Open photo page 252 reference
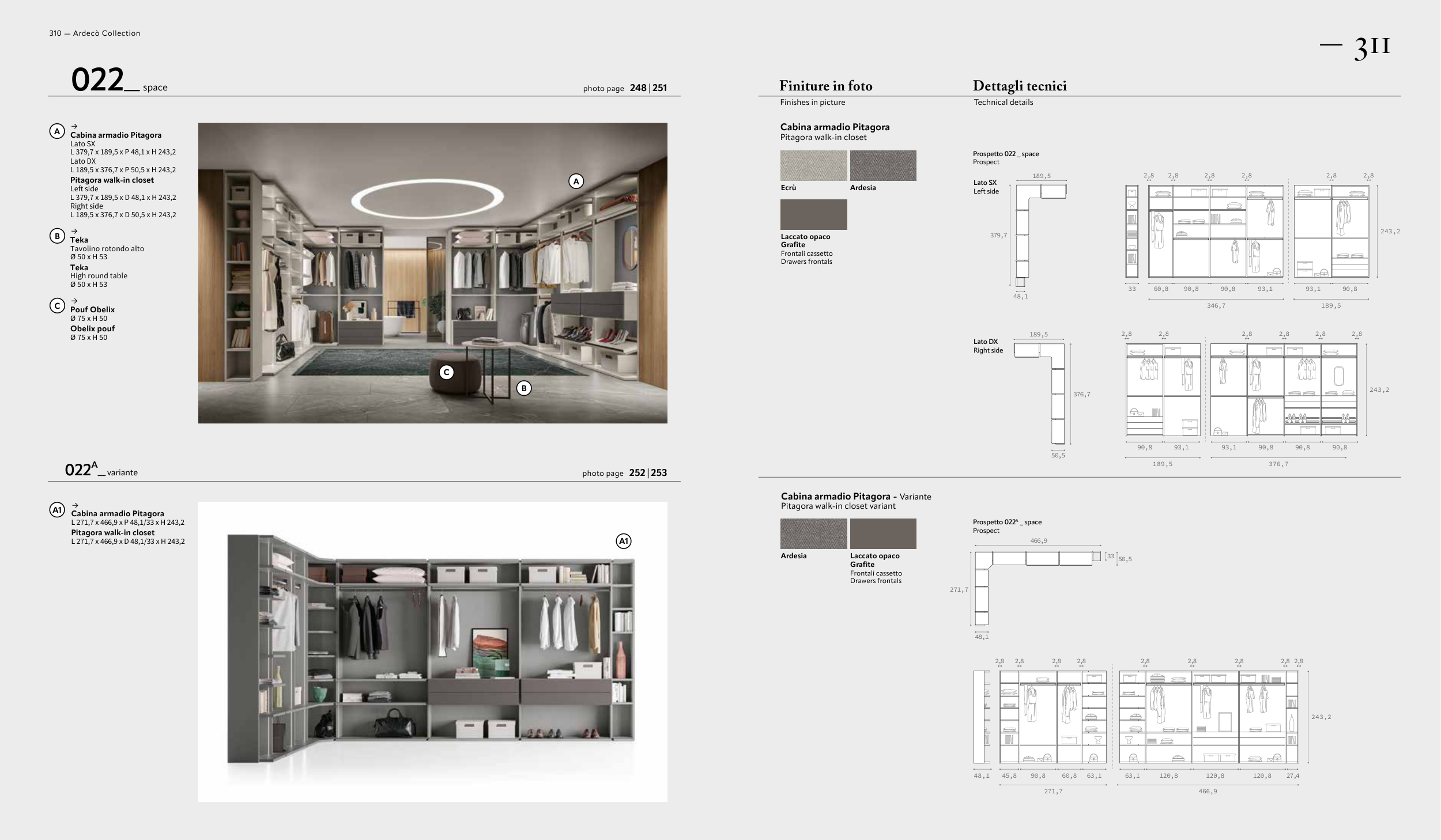1441x840 pixels. (637, 473)
